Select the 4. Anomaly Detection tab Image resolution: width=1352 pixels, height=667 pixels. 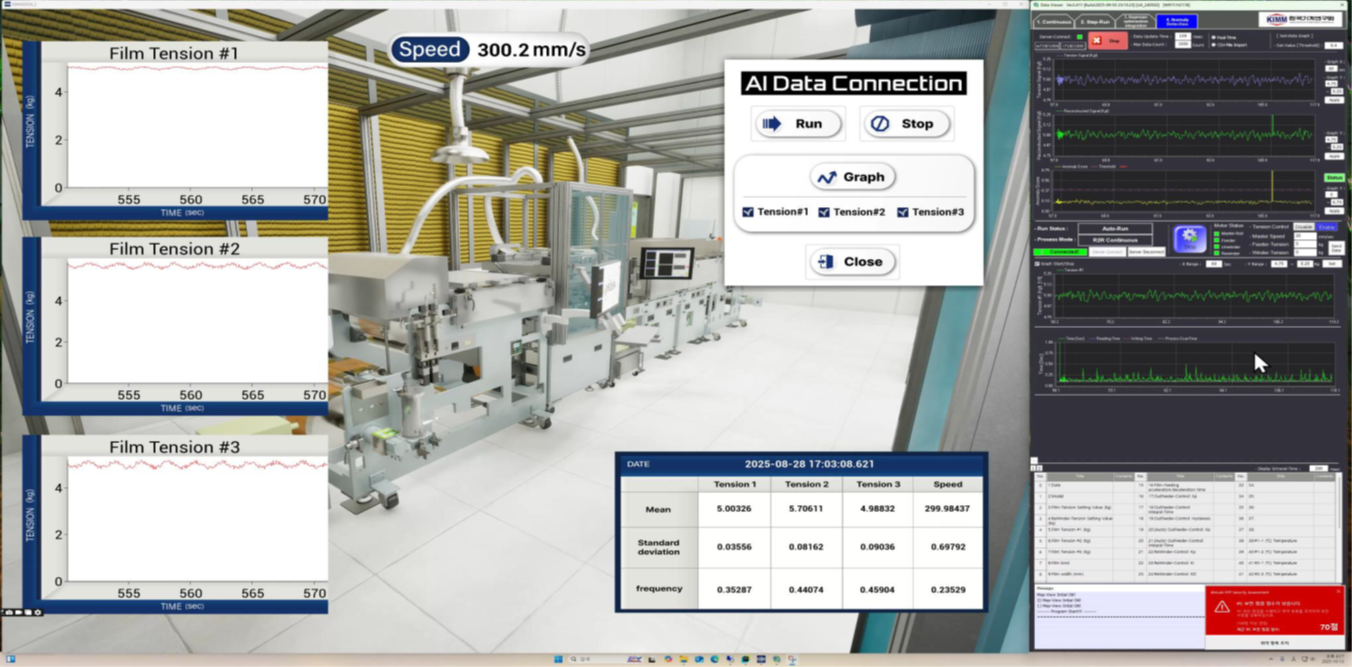(1176, 21)
